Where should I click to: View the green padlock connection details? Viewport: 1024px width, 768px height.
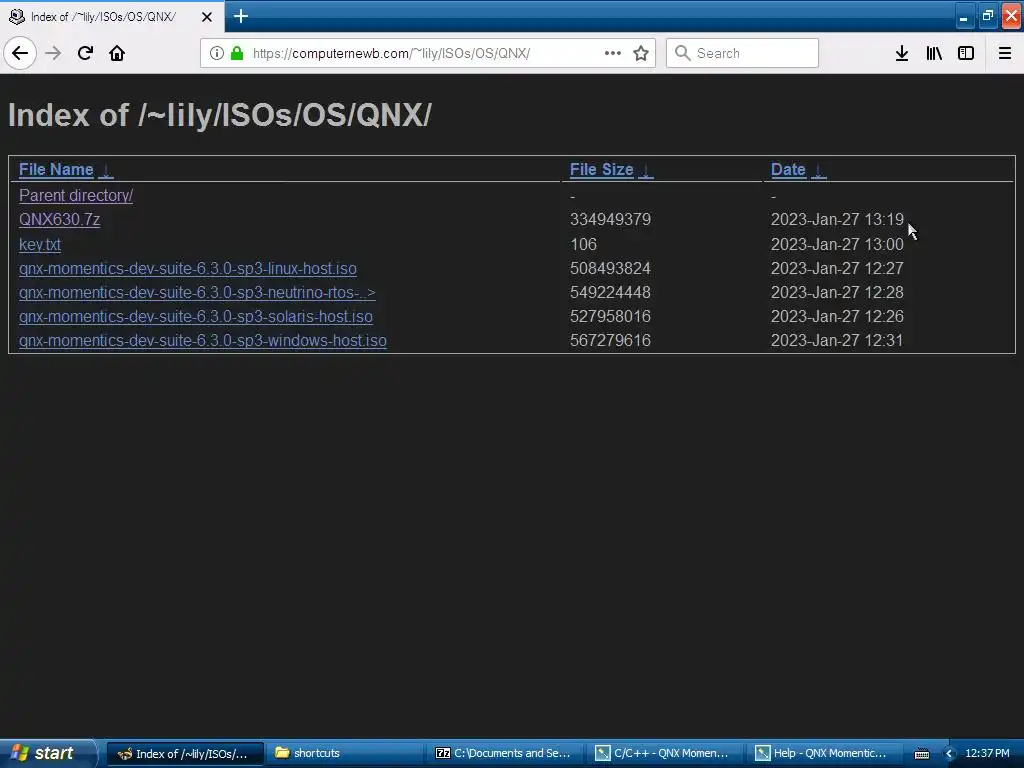tap(237, 53)
